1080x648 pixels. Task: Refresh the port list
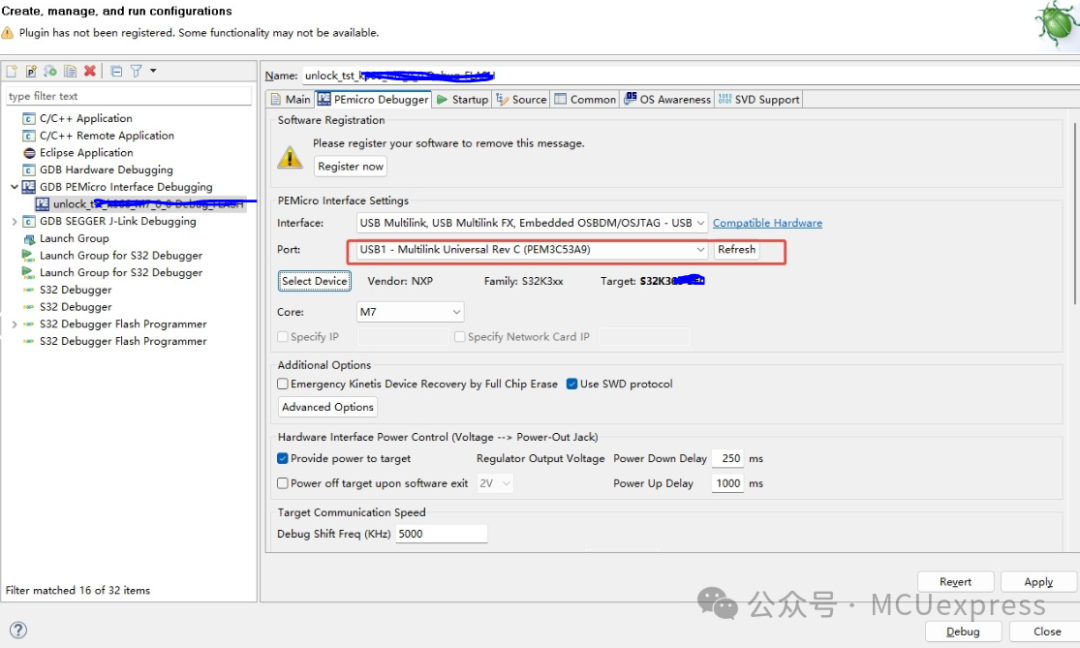pyautogui.click(x=736, y=249)
